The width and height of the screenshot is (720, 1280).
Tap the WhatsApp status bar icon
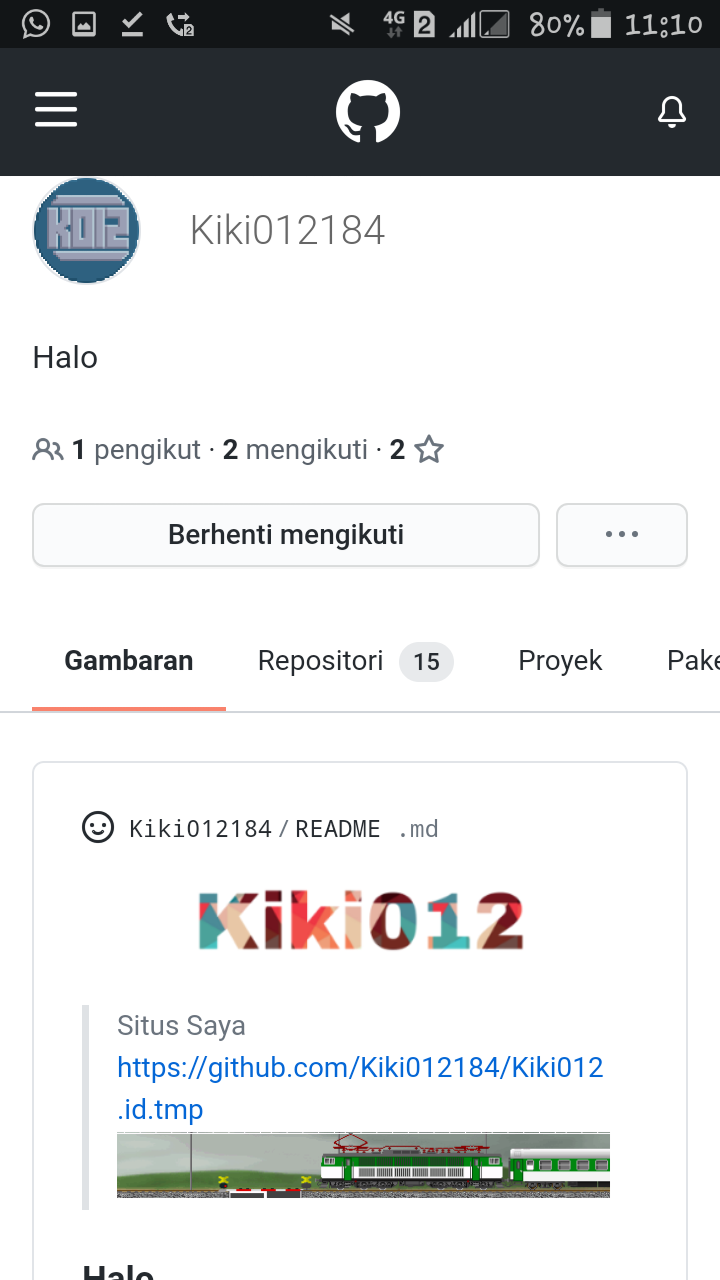click(35, 23)
